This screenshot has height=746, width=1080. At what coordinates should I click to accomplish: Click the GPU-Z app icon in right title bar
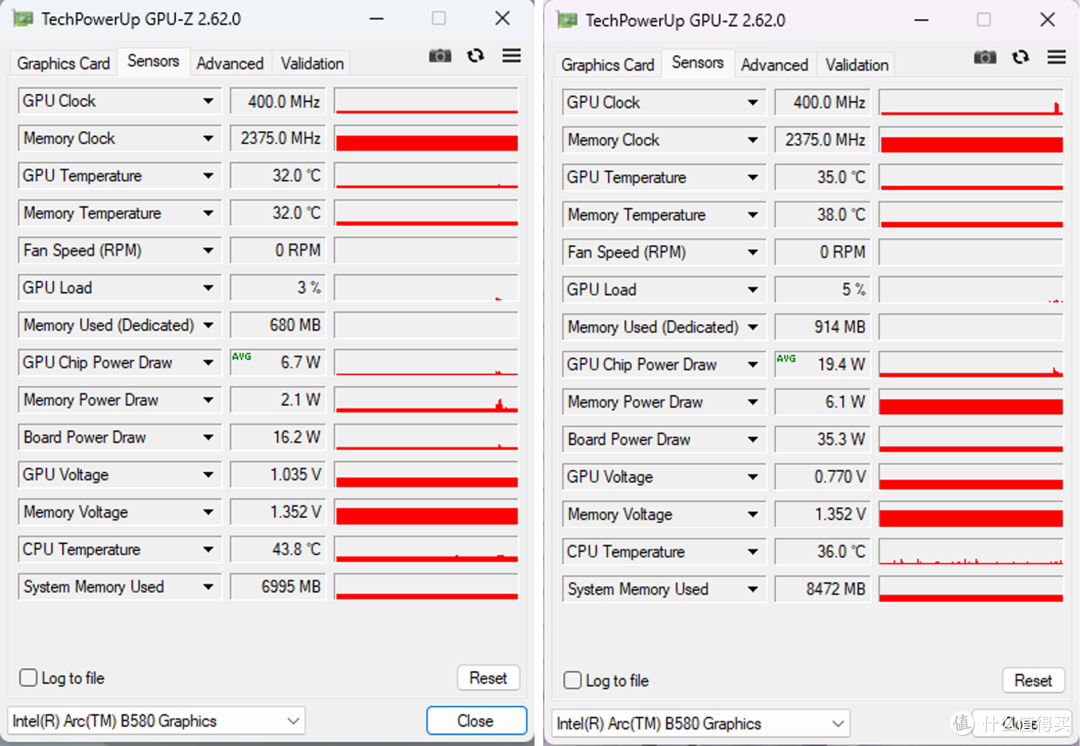pos(567,20)
